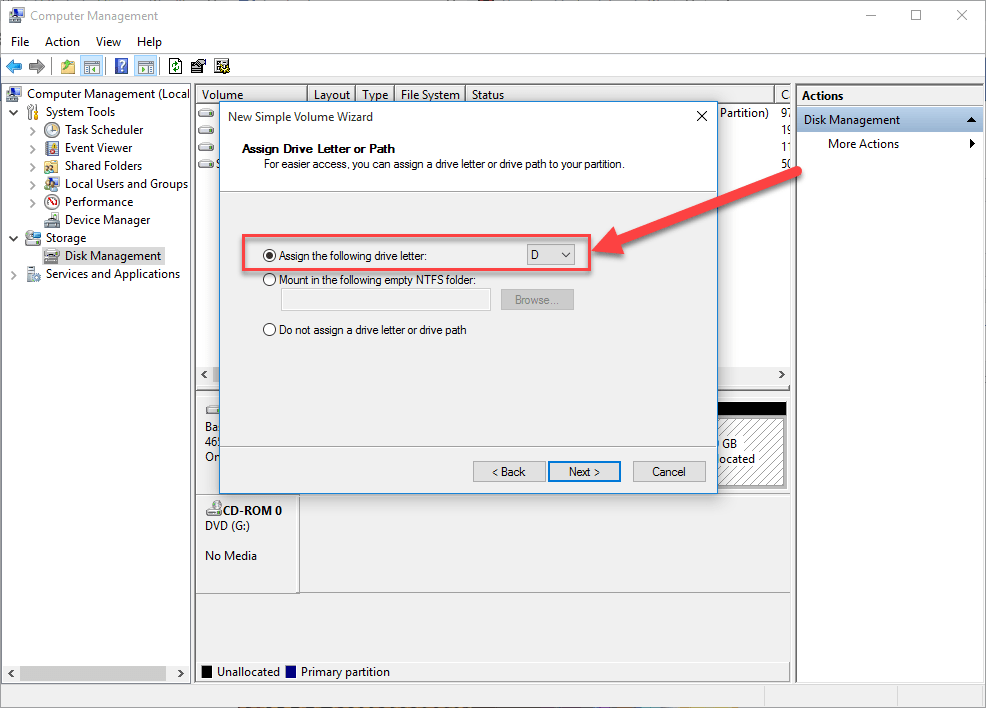
Task: Collapse the System Tools tree node
Action: [x=14, y=112]
